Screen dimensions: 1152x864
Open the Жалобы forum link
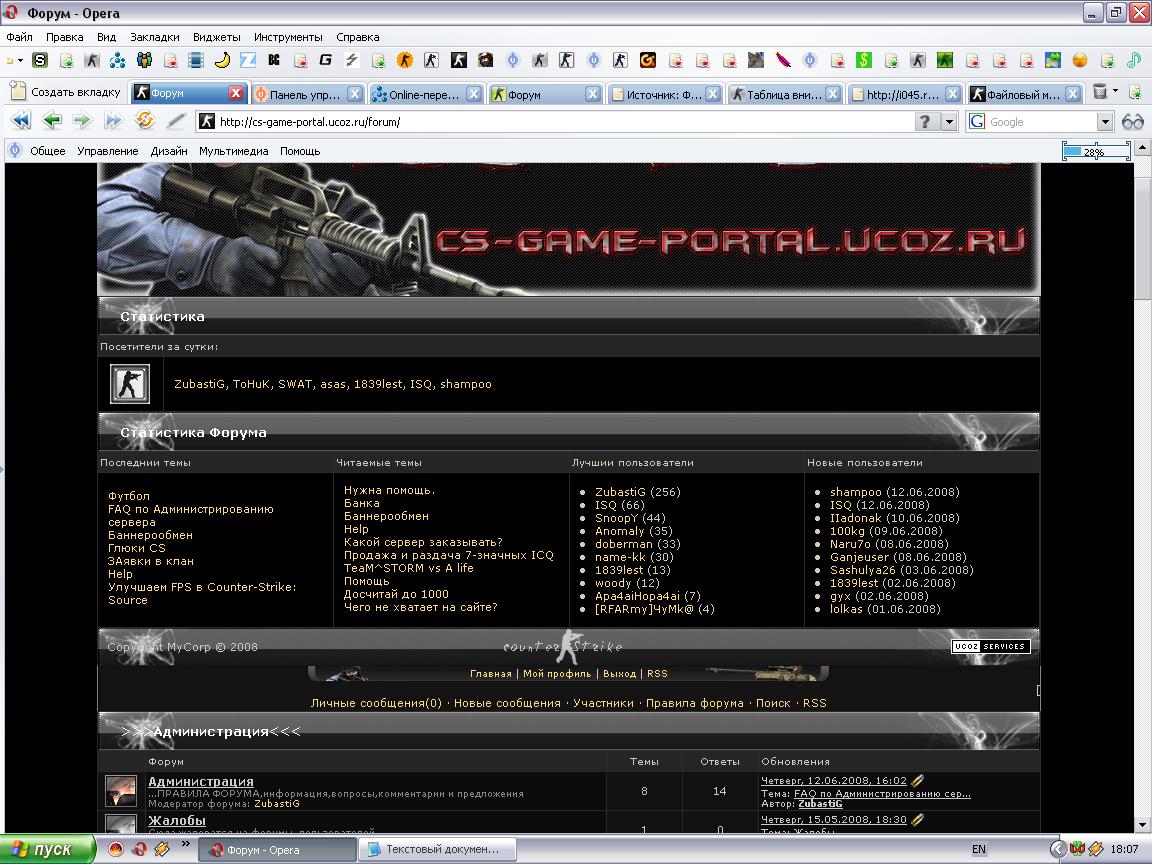(x=177, y=821)
